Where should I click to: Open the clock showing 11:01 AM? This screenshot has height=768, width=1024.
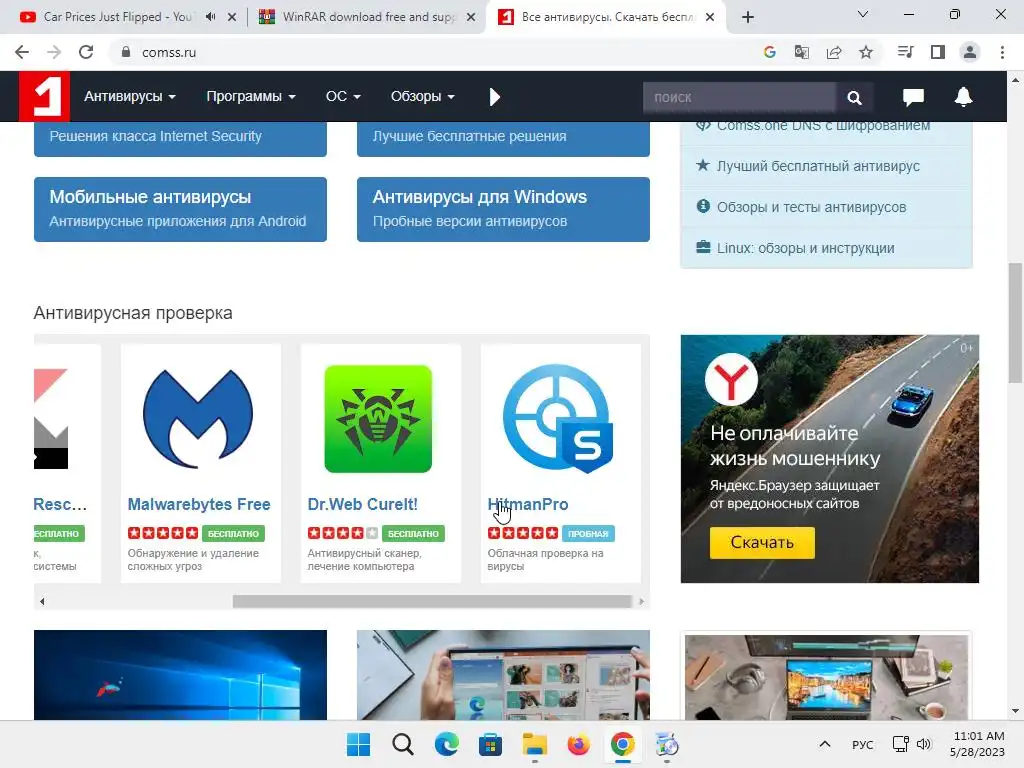pos(978,744)
